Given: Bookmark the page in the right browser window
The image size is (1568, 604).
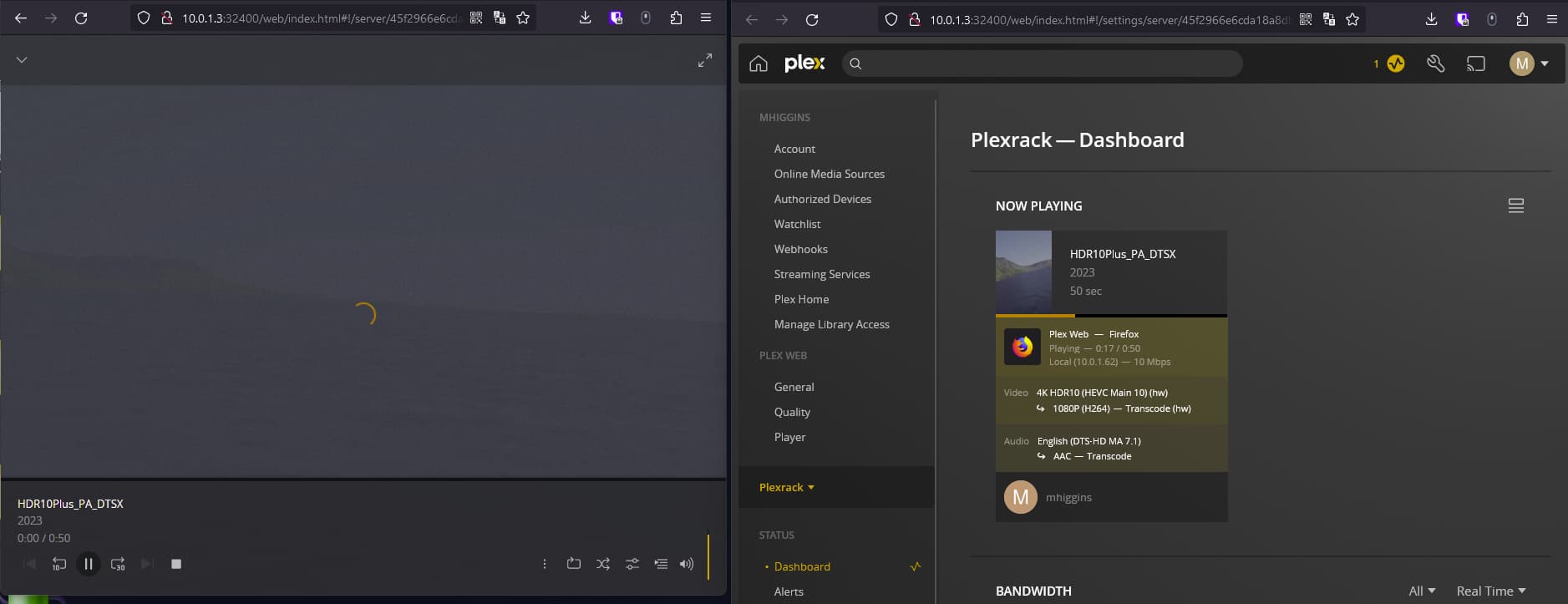Looking at the screenshot, I should click(x=1352, y=19).
